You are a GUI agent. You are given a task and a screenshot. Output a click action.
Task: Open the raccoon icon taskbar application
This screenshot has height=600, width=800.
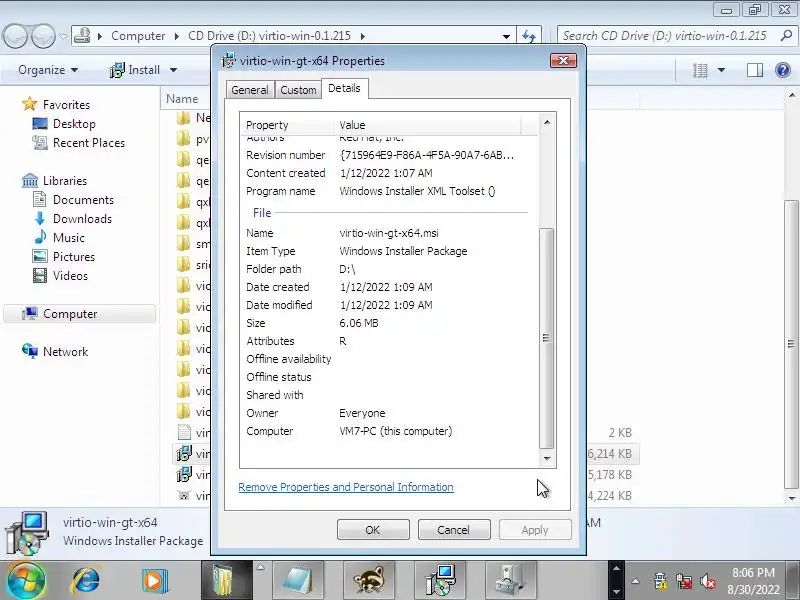368,581
